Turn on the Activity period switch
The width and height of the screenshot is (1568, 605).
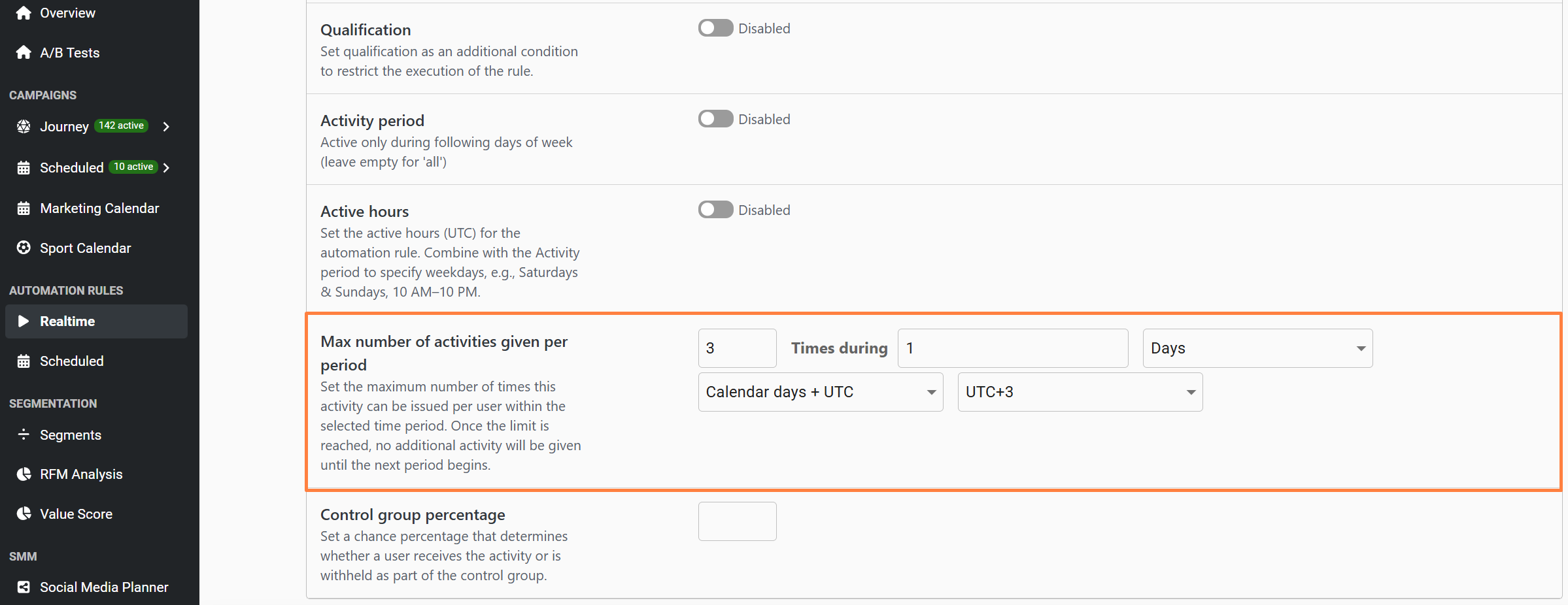point(715,119)
